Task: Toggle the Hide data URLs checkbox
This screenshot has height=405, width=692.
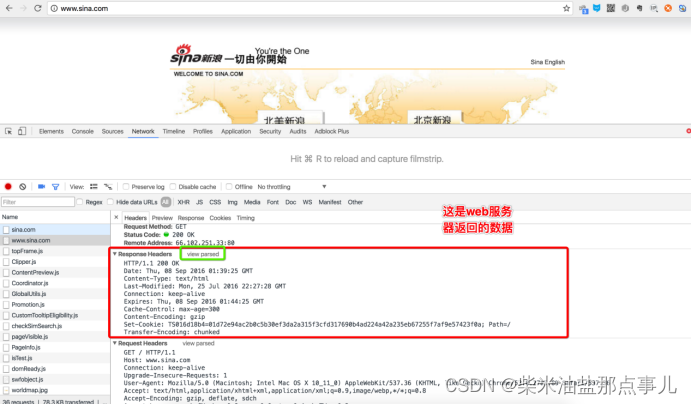Action: [110, 202]
